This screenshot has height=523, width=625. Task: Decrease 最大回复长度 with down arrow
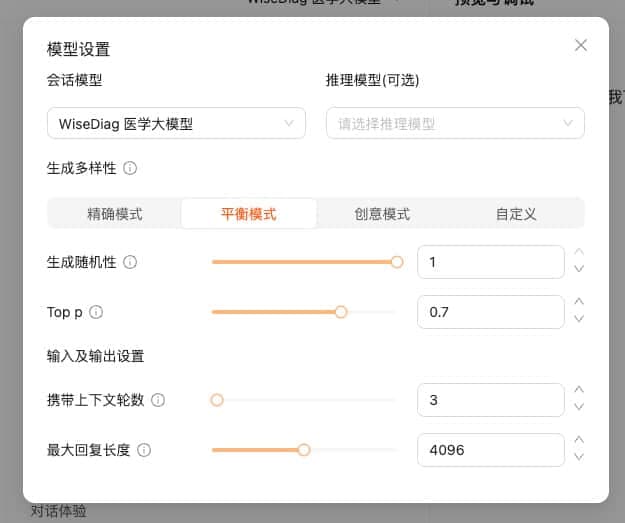579,457
